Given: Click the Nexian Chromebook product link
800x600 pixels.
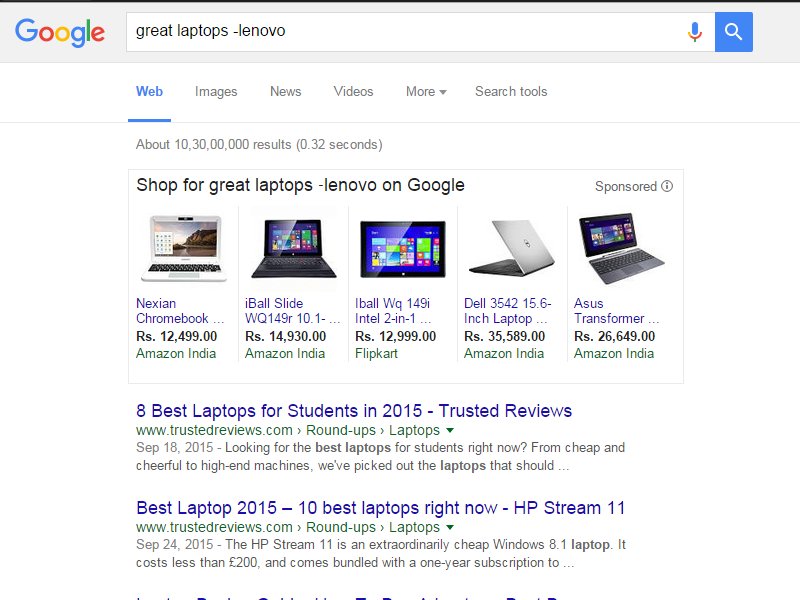Looking at the screenshot, I should [180, 311].
